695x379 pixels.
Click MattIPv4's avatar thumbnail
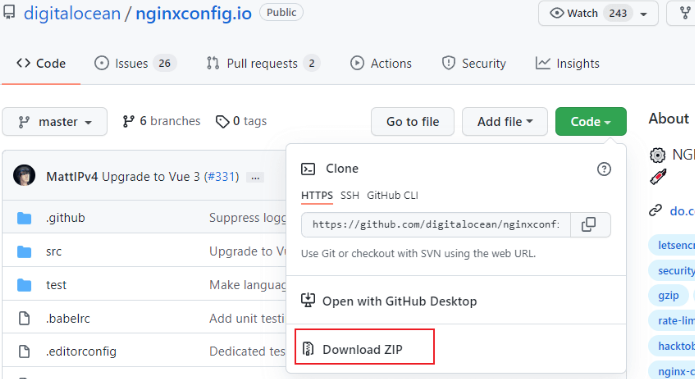point(24,176)
